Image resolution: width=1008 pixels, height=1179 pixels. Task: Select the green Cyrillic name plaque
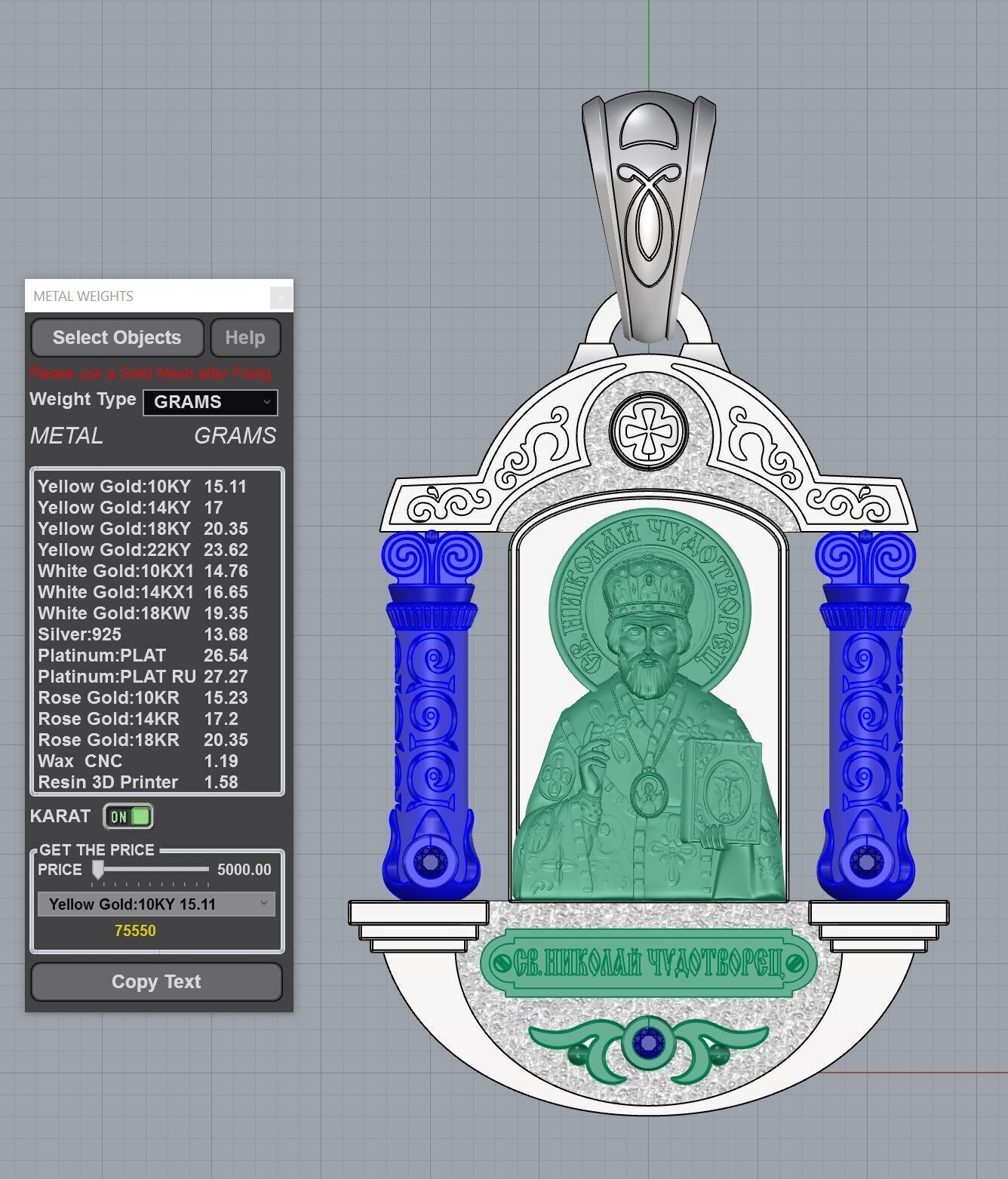pyautogui.click(x=649, y=963)
